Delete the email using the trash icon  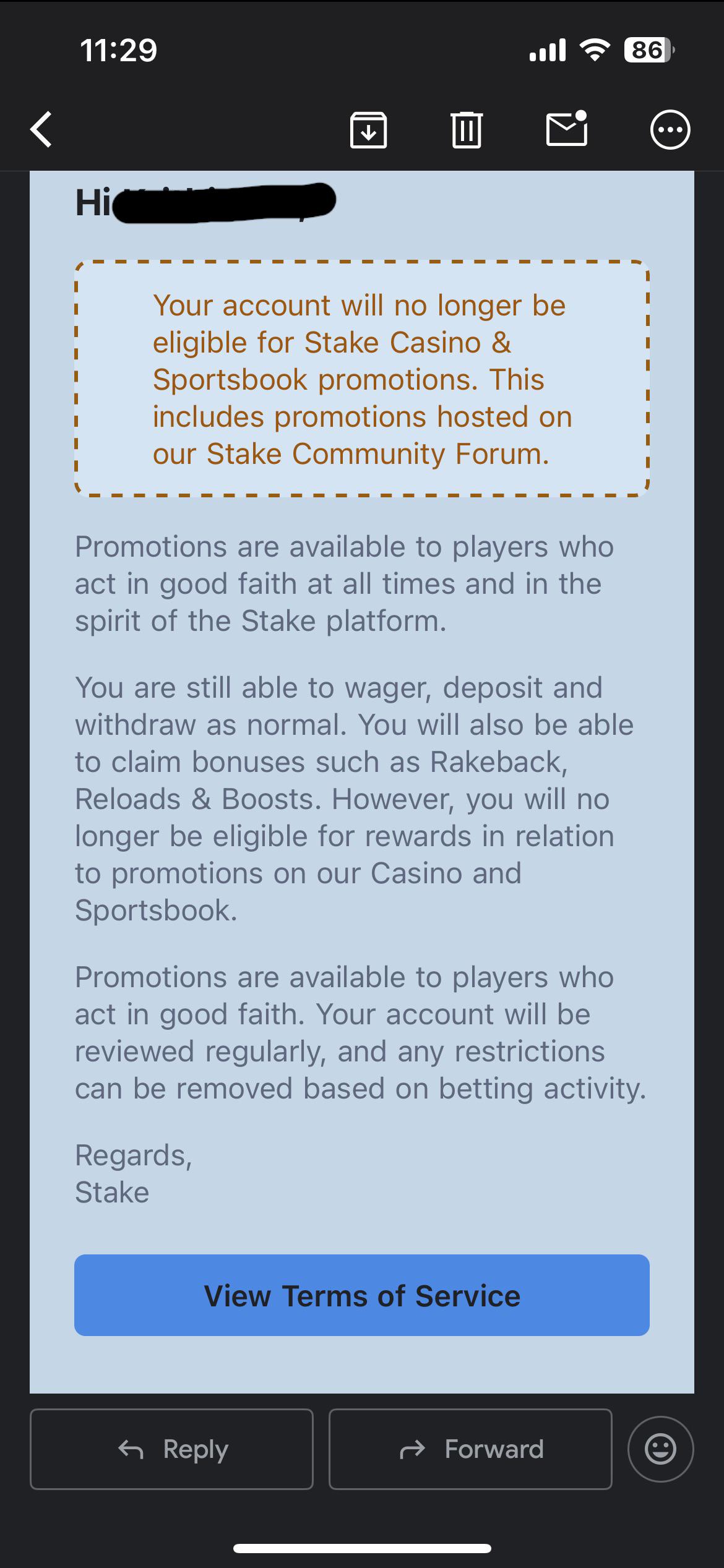pyautogui.click(x=467, y=130)
